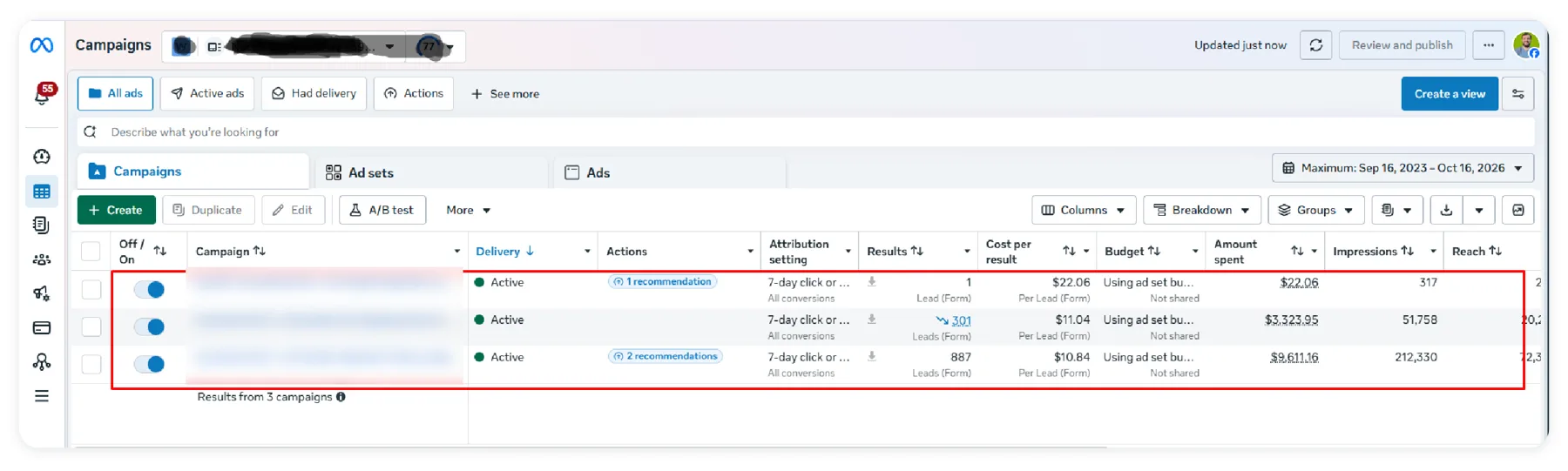1568x471 pixels.
Task: Sort Impressions column with arrows icon
Action: [1408, 251]
